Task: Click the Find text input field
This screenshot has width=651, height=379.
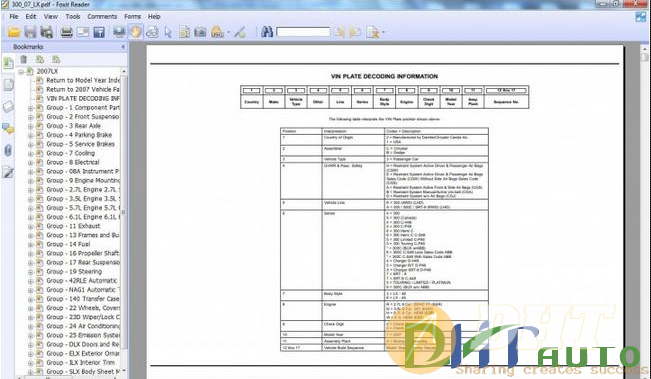Action: [303, 32]
